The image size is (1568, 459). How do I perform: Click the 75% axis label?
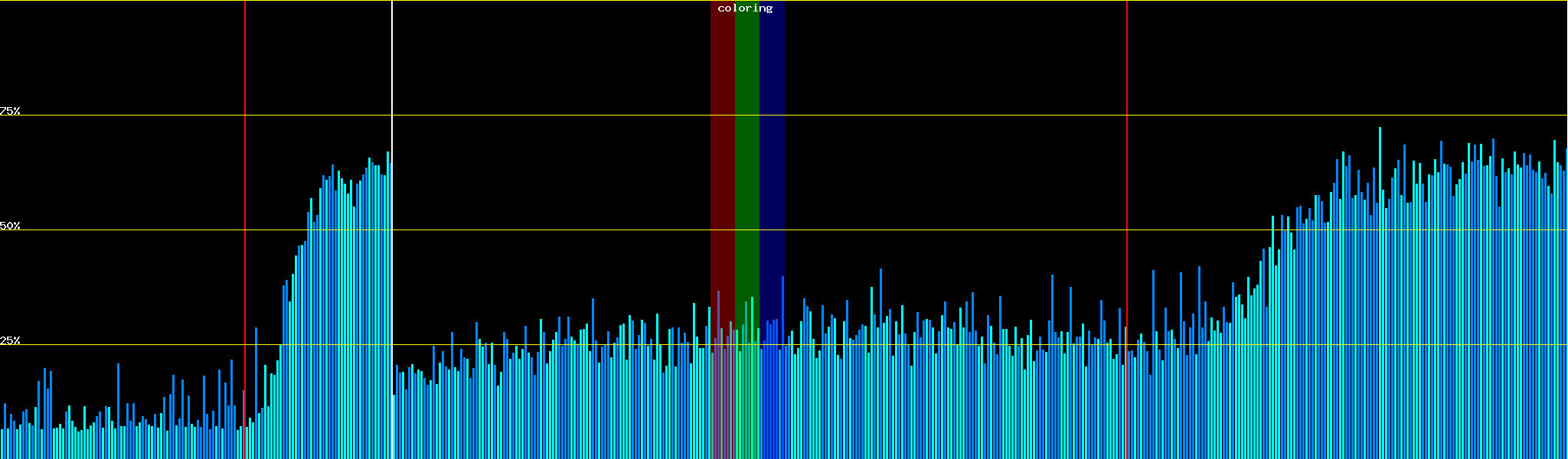[10, 111]
